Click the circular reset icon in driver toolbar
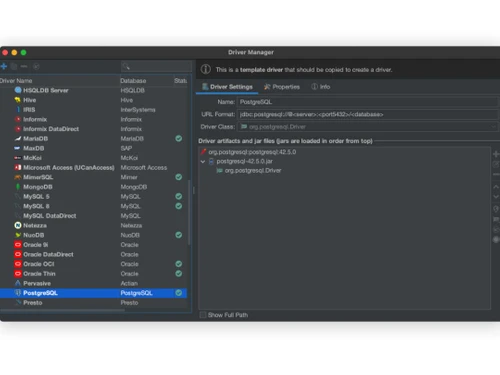This screenshot has width=500, height=375. click(36, 66)
